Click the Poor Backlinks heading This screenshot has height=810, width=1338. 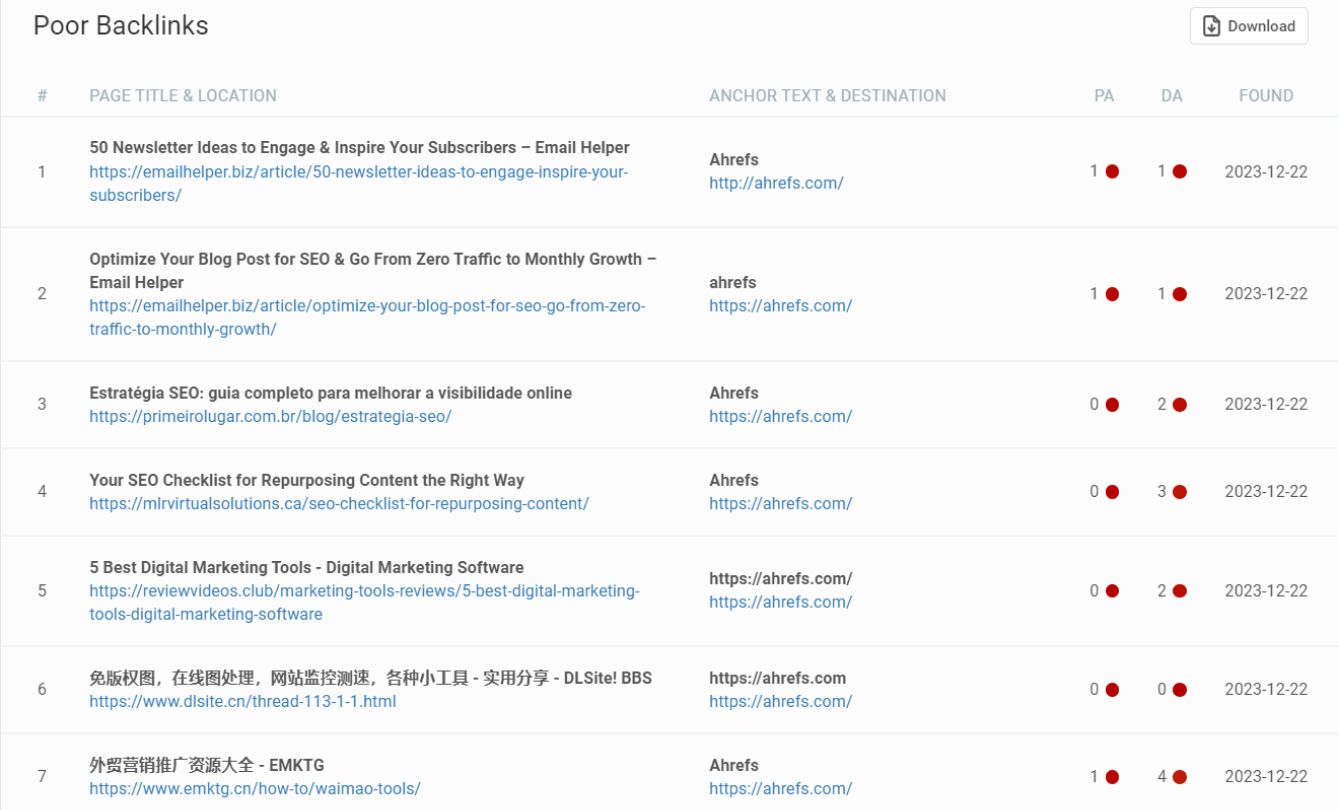[x=121, y=25]
